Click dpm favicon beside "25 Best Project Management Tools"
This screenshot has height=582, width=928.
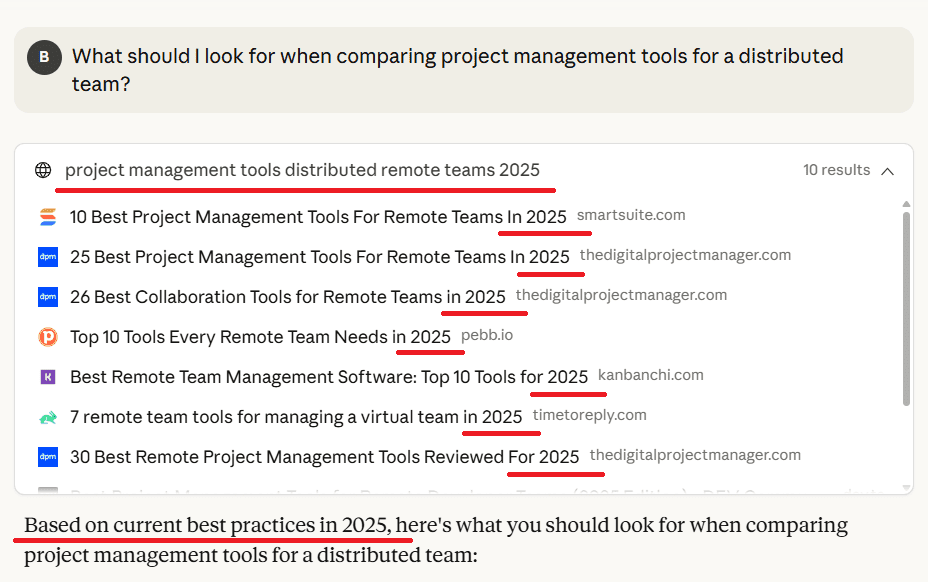[47, 257]
